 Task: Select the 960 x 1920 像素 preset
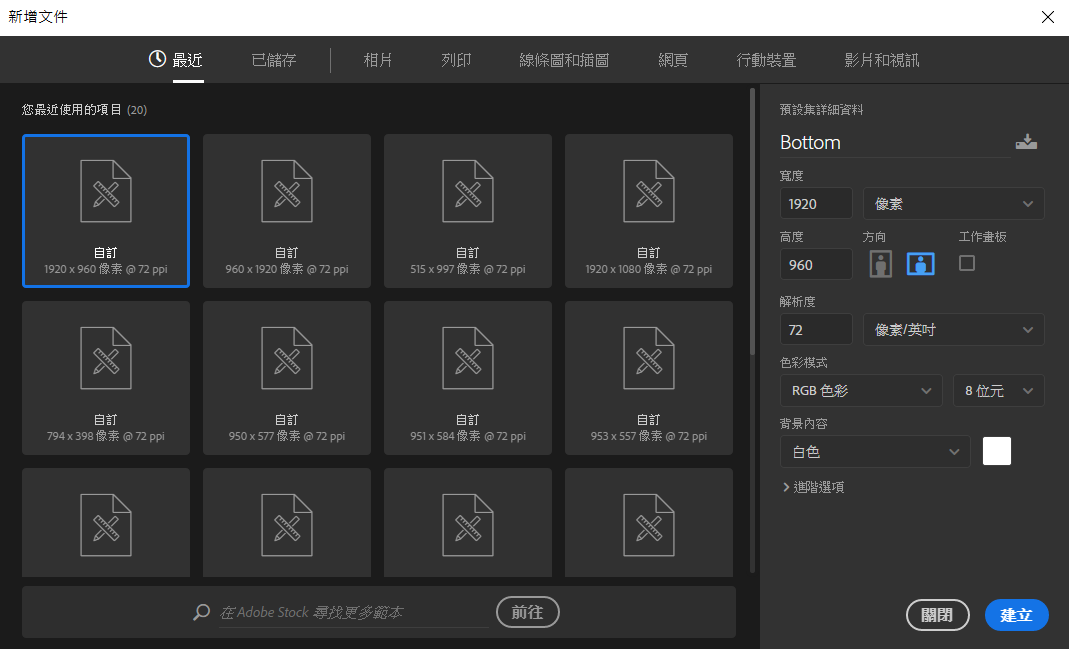[x=287, y=211]
